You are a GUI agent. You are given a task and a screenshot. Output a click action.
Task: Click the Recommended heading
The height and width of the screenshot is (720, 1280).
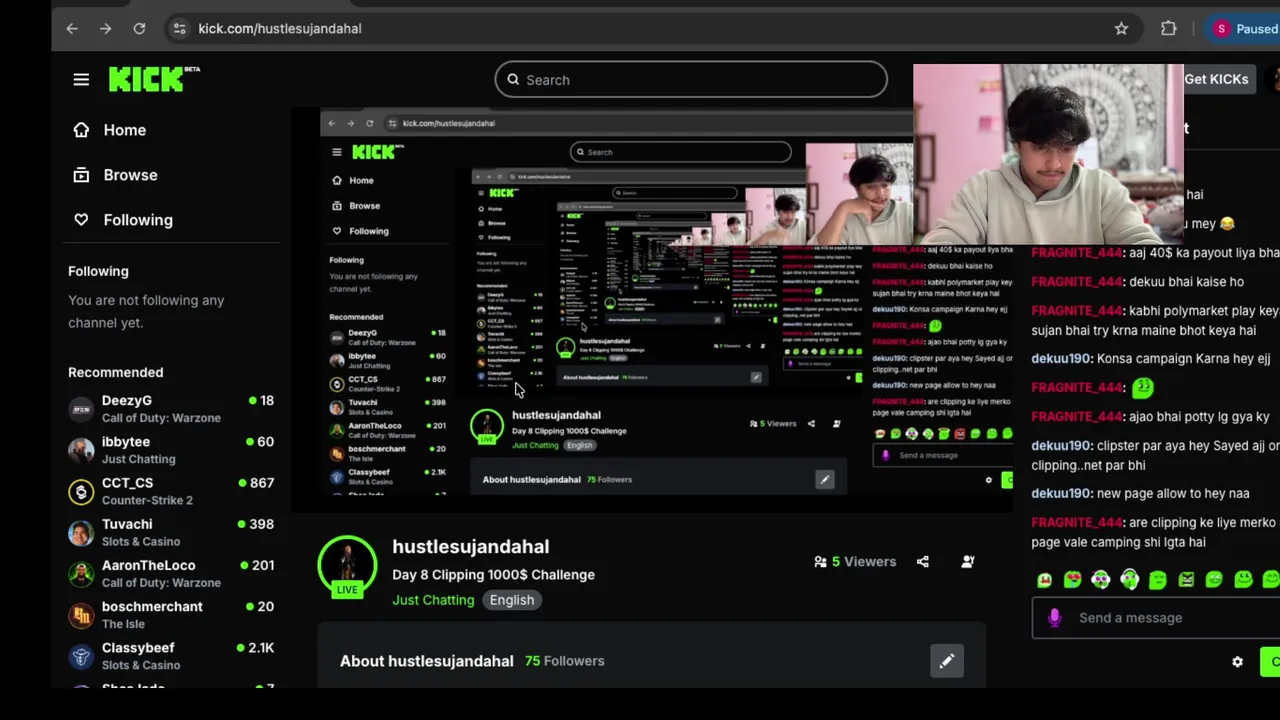pos(115,372)
